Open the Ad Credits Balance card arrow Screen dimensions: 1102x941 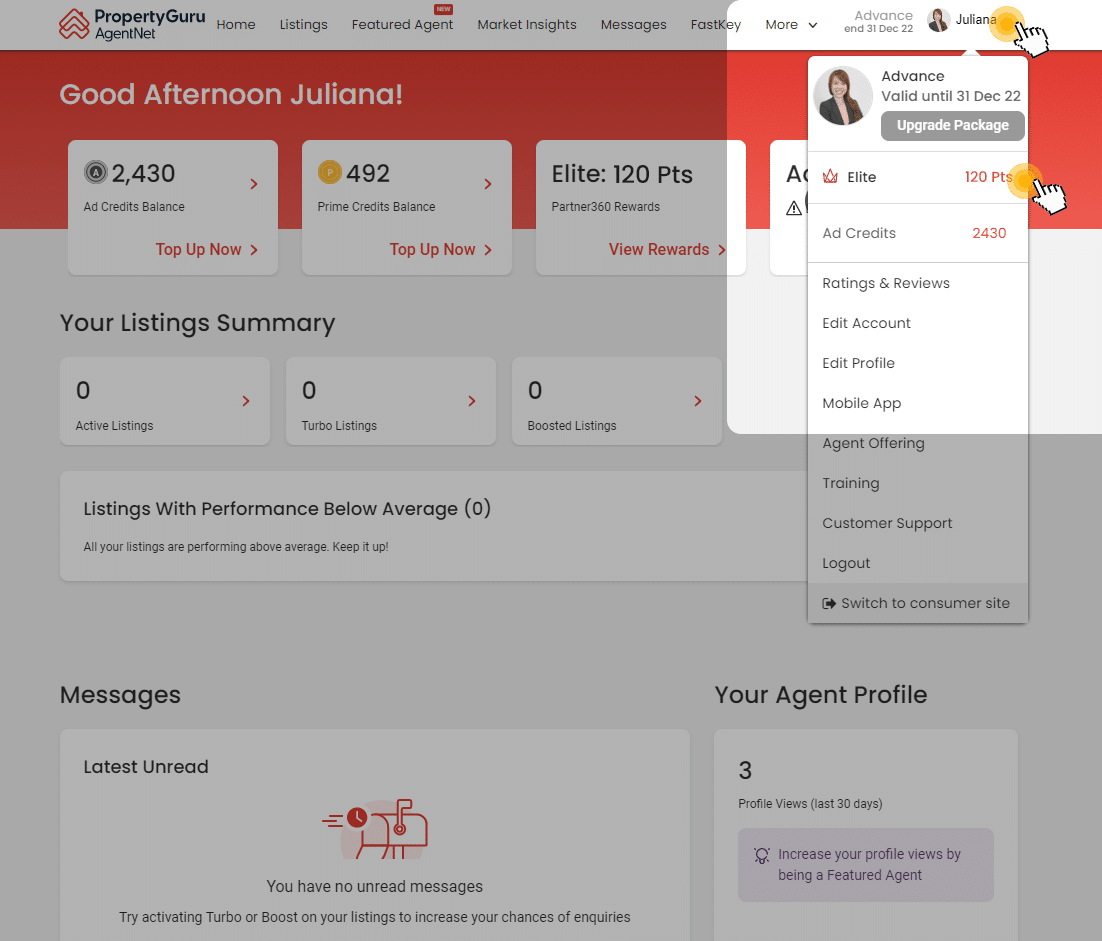point(254,184)
